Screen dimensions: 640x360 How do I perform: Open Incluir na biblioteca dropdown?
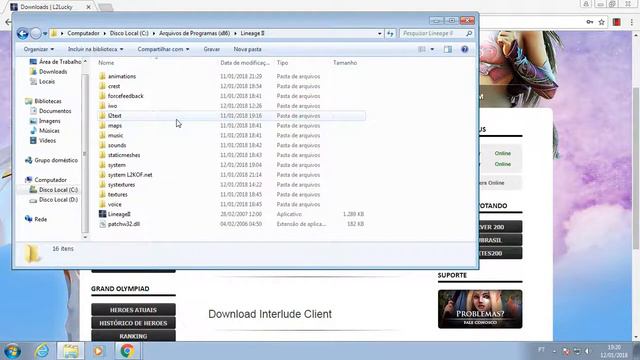(96, 49)
